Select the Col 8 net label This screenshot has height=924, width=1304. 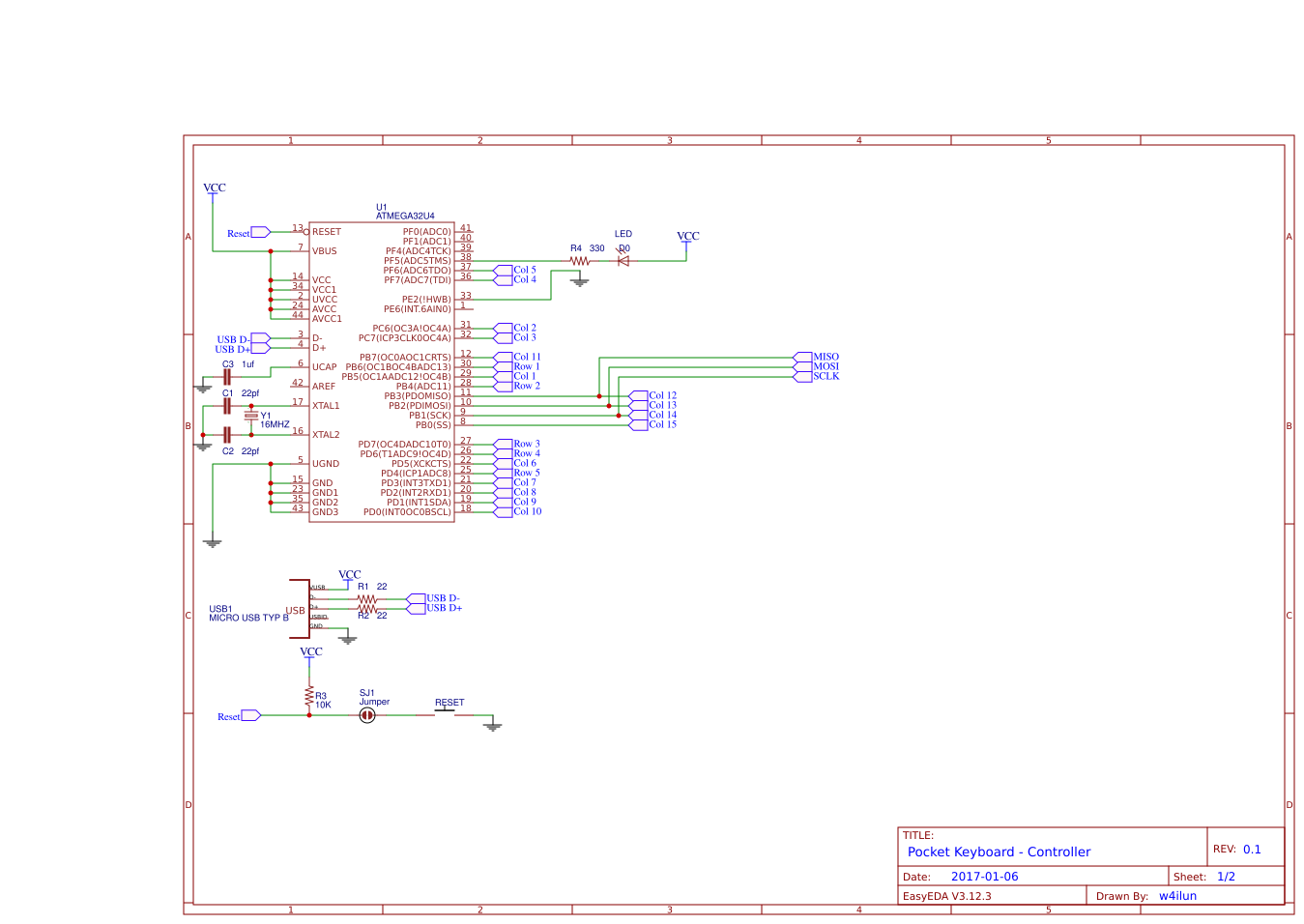(525, 492)
